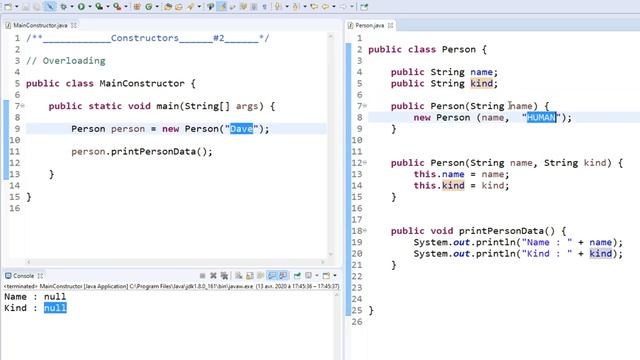Screen dimensions: 640x360
Task: Switch to the MainConstructor.java tab
Action: point(40,25)
